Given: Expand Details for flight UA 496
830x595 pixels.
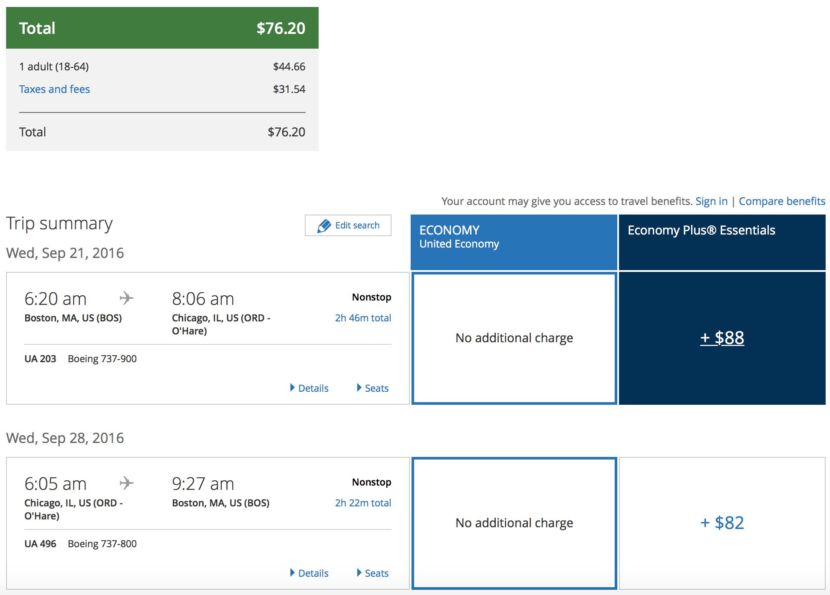Looking at the screenshot, I should tap(309, 573).
